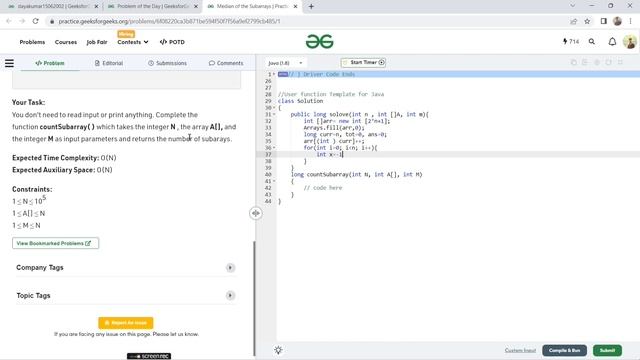Expand the Contests menu
640x360 pixels.
(133, 42)
